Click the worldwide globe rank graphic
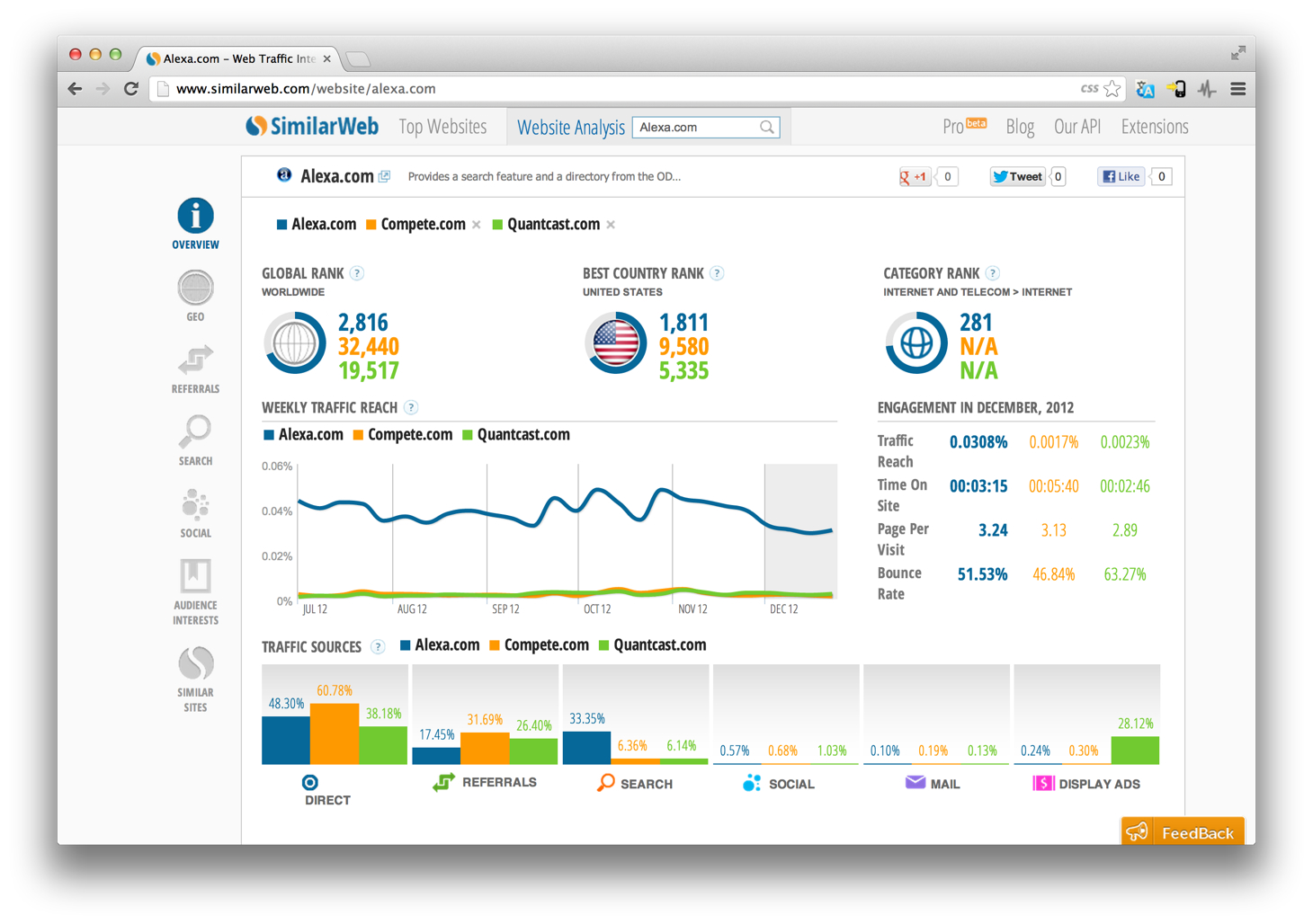This screenshot has height=924, width=1313. click(295, 342)
